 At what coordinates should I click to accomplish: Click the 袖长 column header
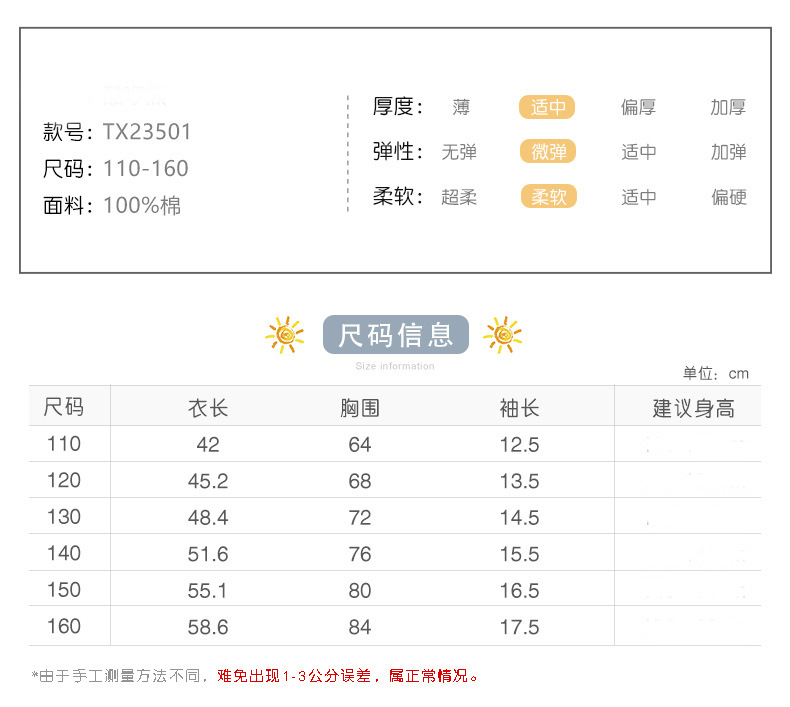[519, 408]
